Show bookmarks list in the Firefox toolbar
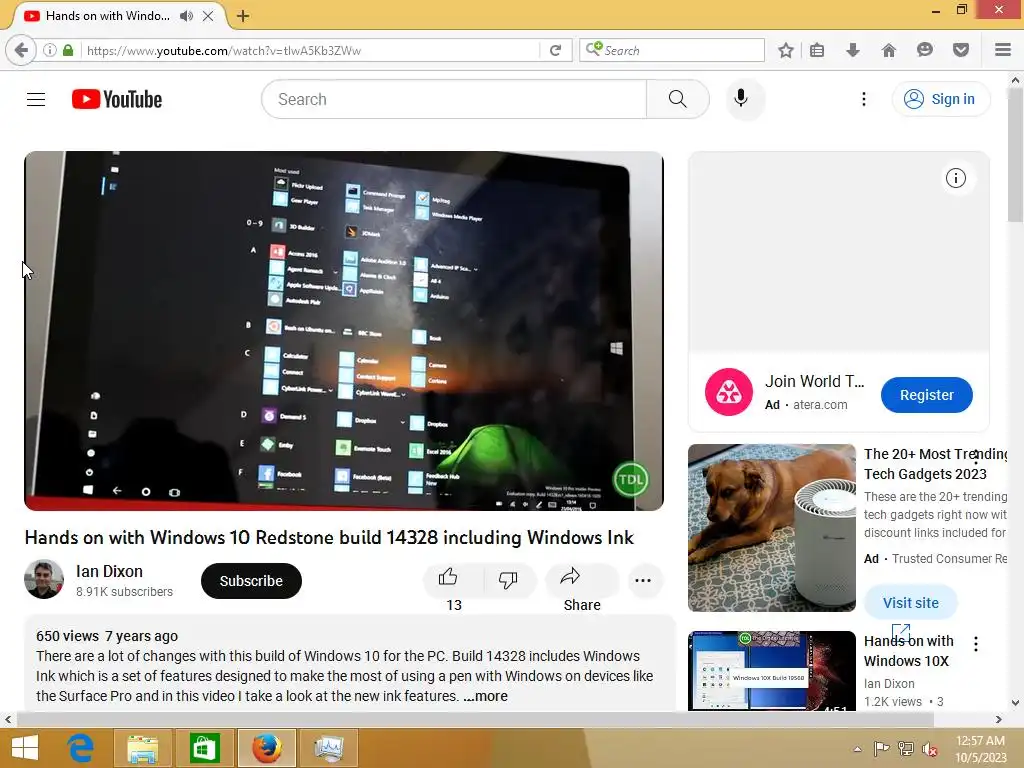 [x=817, y=50]
